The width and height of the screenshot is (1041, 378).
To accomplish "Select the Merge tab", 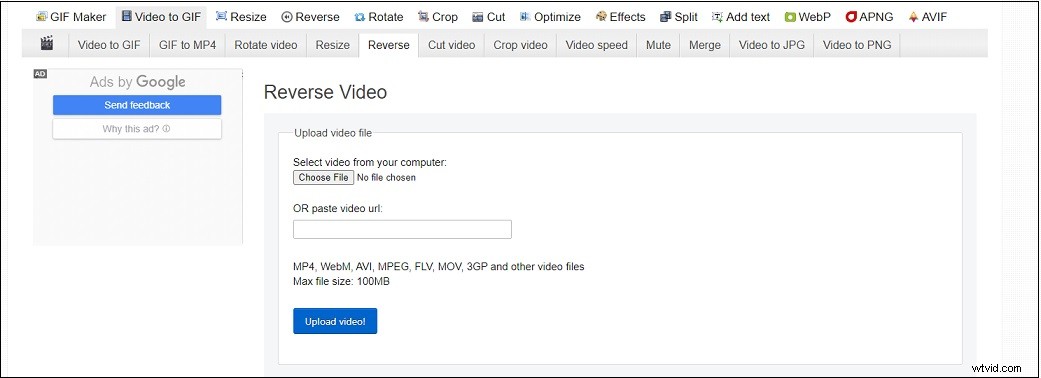I will tap(704, 45).
